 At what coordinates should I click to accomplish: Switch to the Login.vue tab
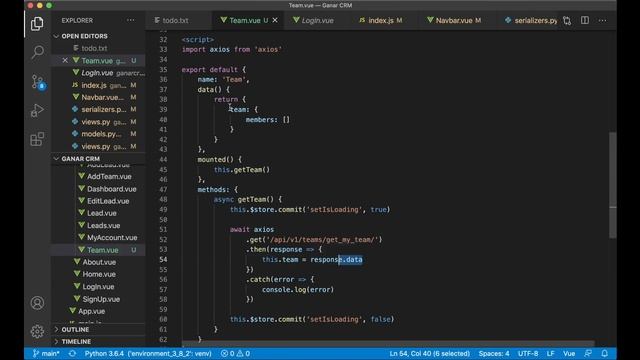coord(318,20)
